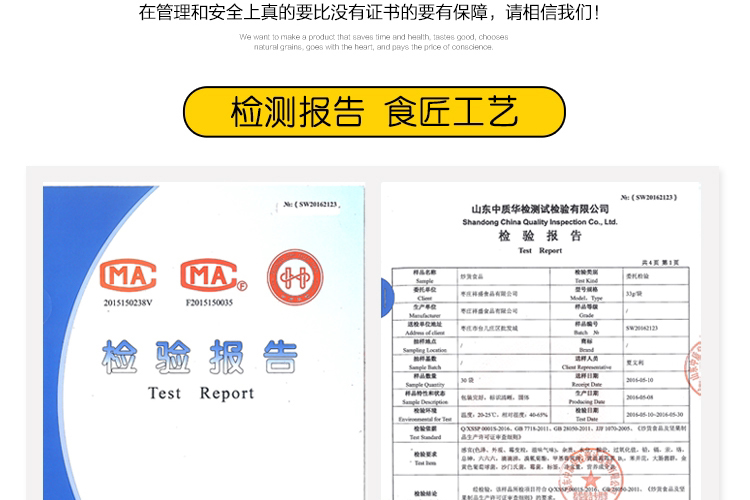Click the 'Sampling Location' label cell

(425, 345)
